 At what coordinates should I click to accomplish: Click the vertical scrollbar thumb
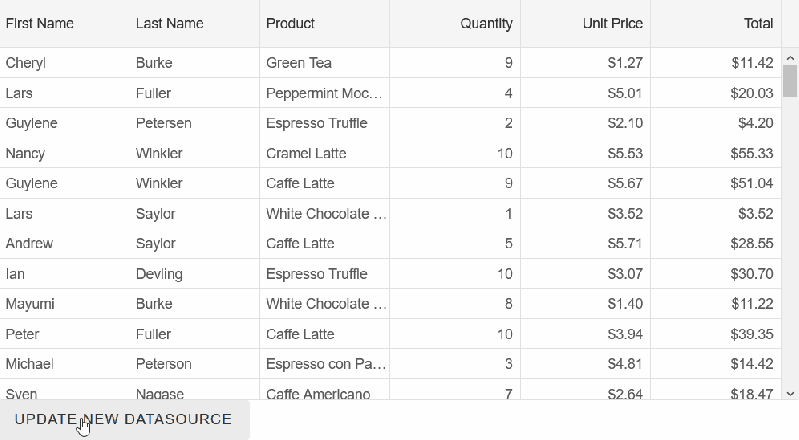point(790,80)
